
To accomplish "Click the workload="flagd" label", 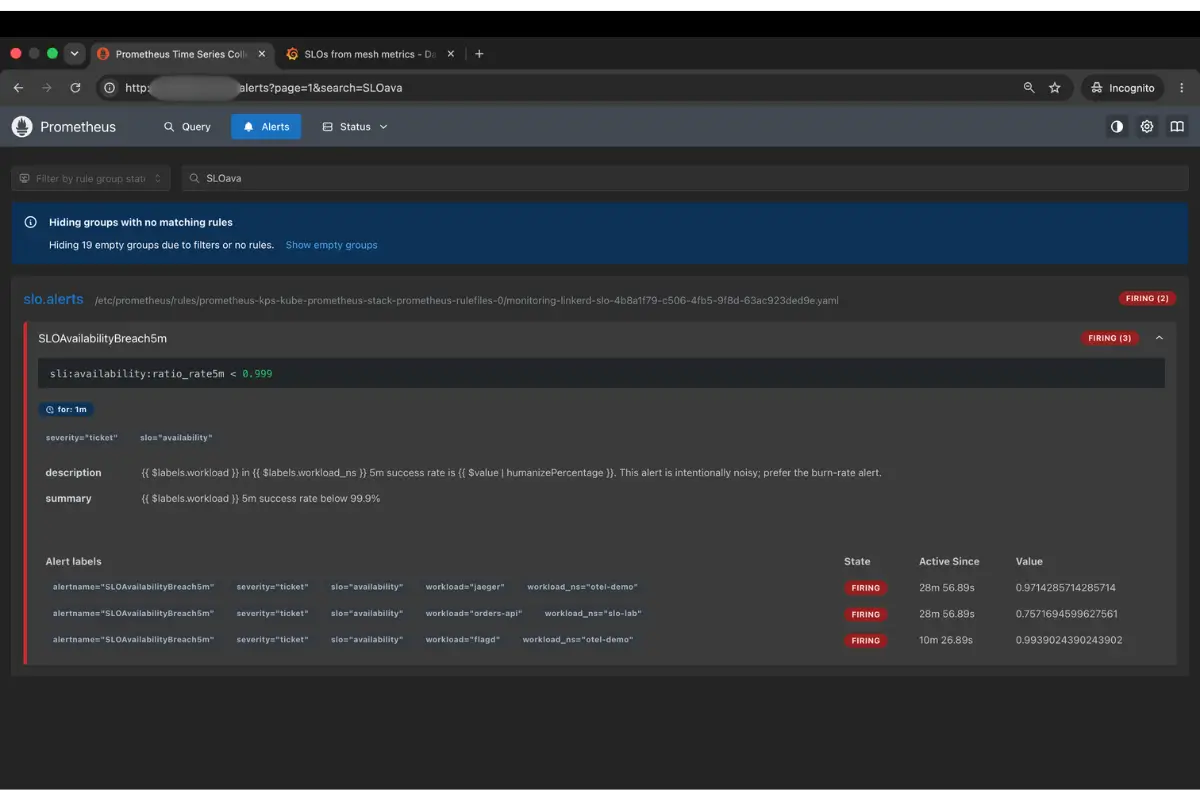I will pyautogui.click(x=463, y=639).
